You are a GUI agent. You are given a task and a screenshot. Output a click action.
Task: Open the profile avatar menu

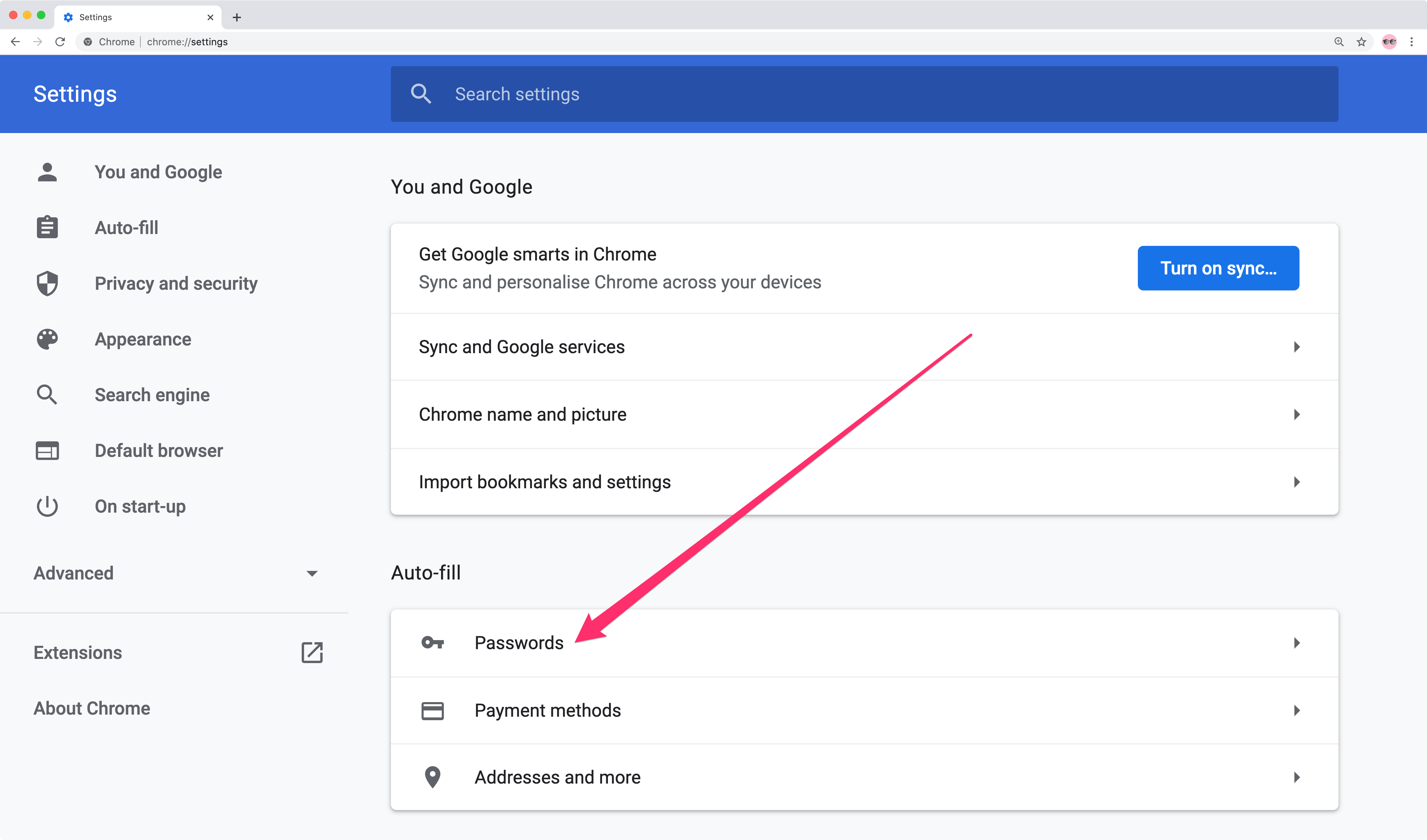click(1389, 42)
